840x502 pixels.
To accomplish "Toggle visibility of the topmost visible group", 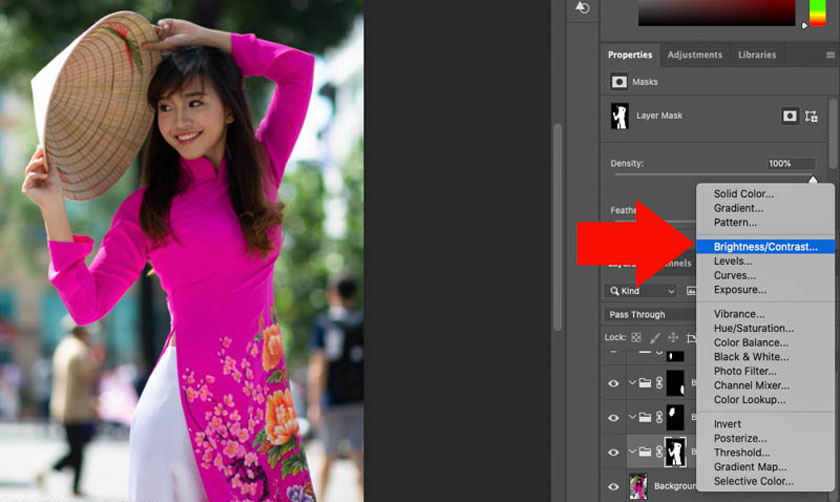I will point(614,383).
